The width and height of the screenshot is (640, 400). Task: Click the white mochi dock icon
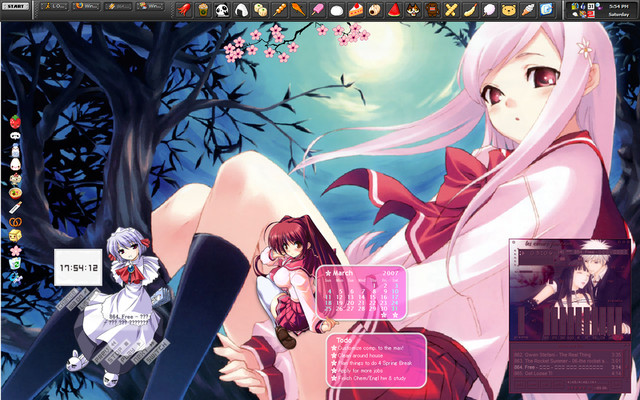point(337,10)
